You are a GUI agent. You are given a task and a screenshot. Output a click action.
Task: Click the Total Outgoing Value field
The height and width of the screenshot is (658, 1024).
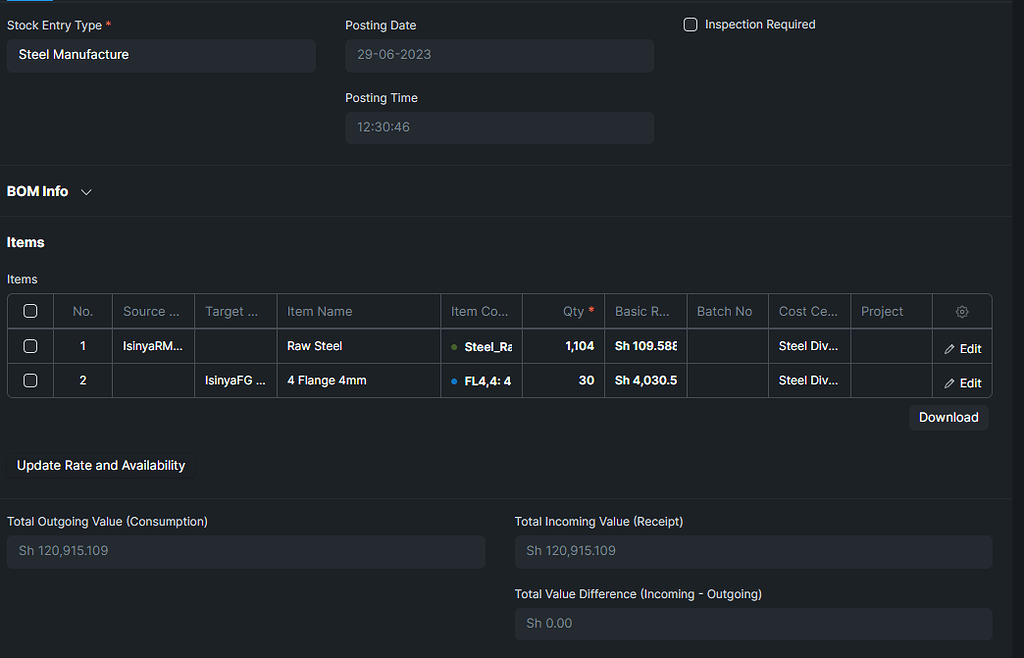point(245,551)
